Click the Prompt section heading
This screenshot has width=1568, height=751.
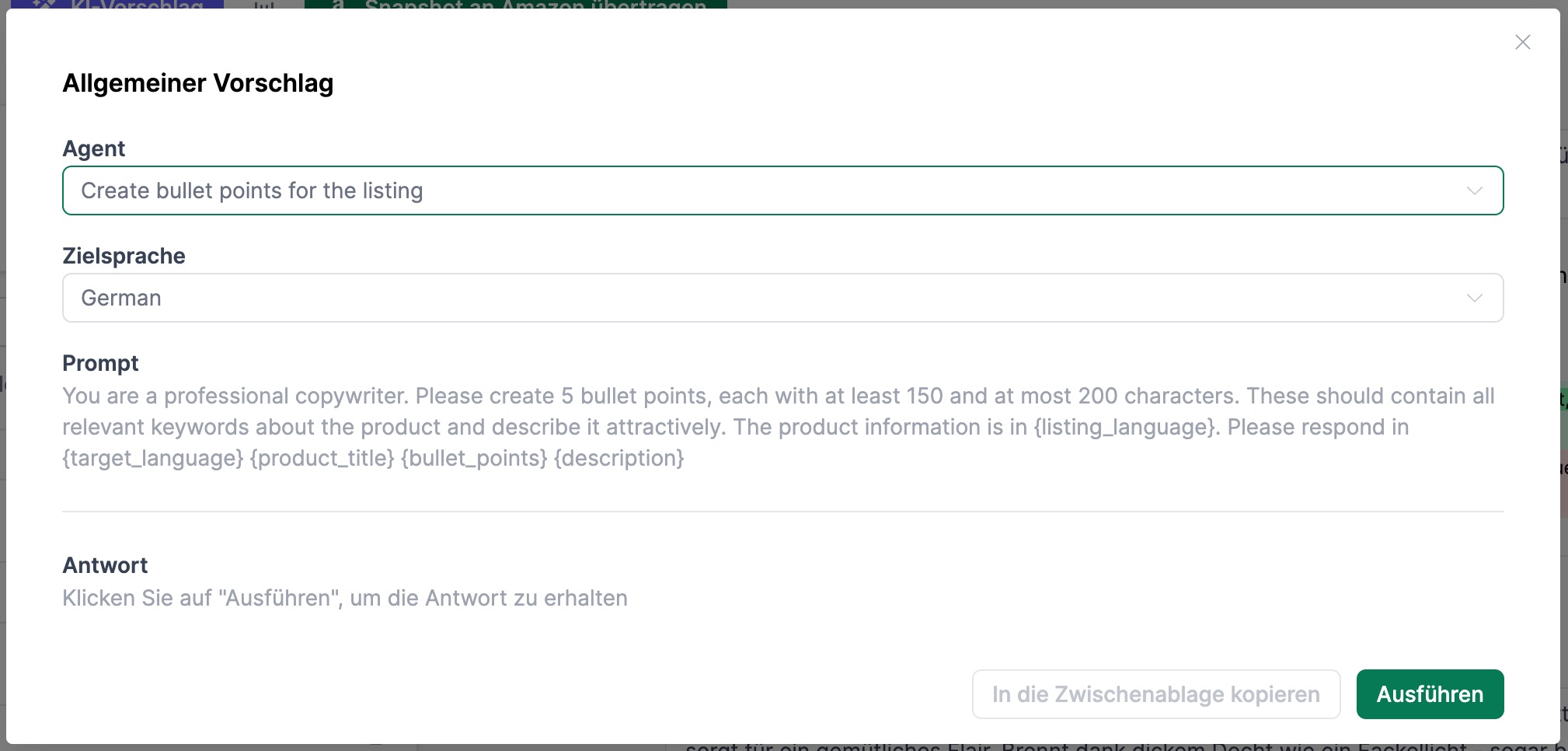tap(100, 363)
